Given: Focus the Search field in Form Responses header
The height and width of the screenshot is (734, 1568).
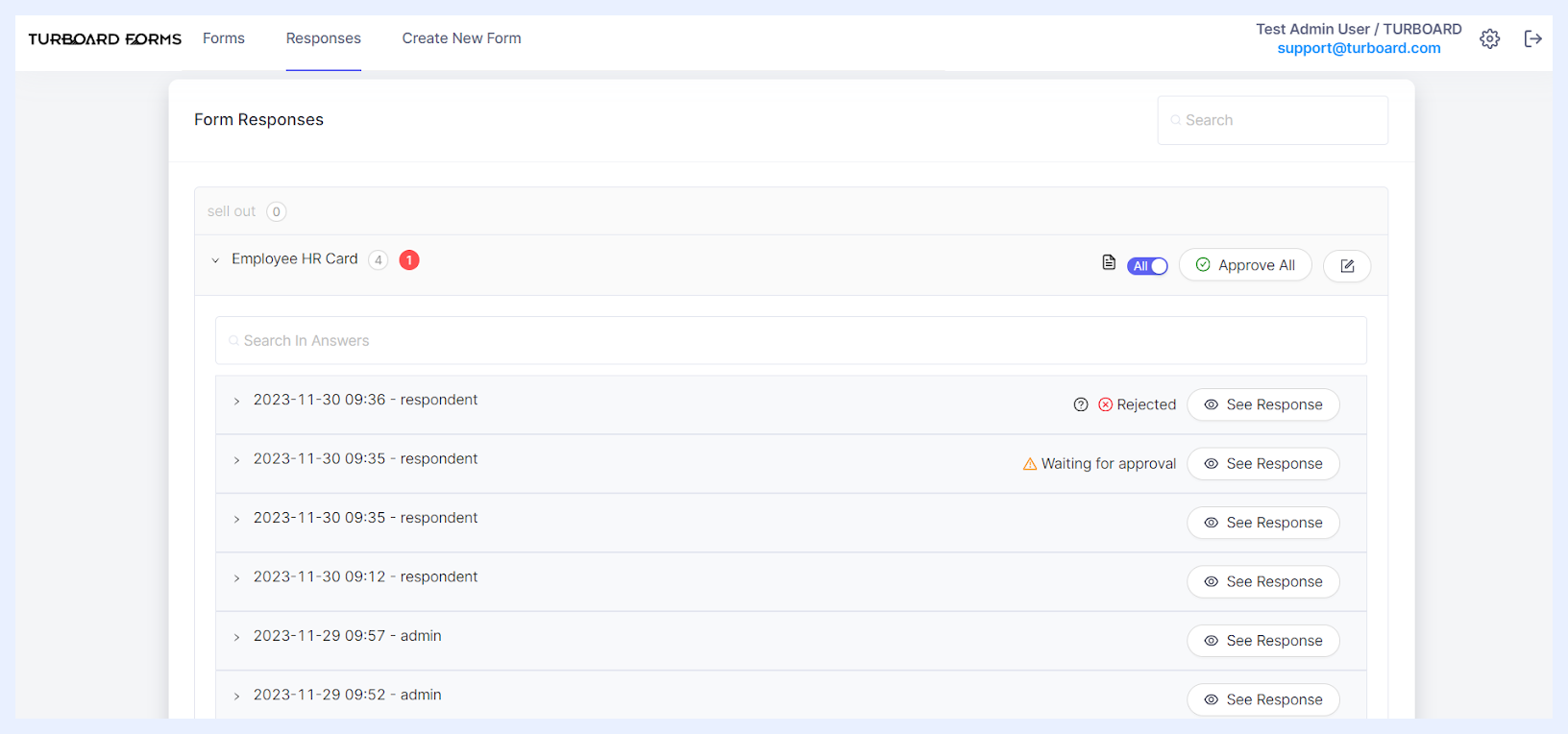Looking at the screenshot, I should click(x=1273, y=120).
